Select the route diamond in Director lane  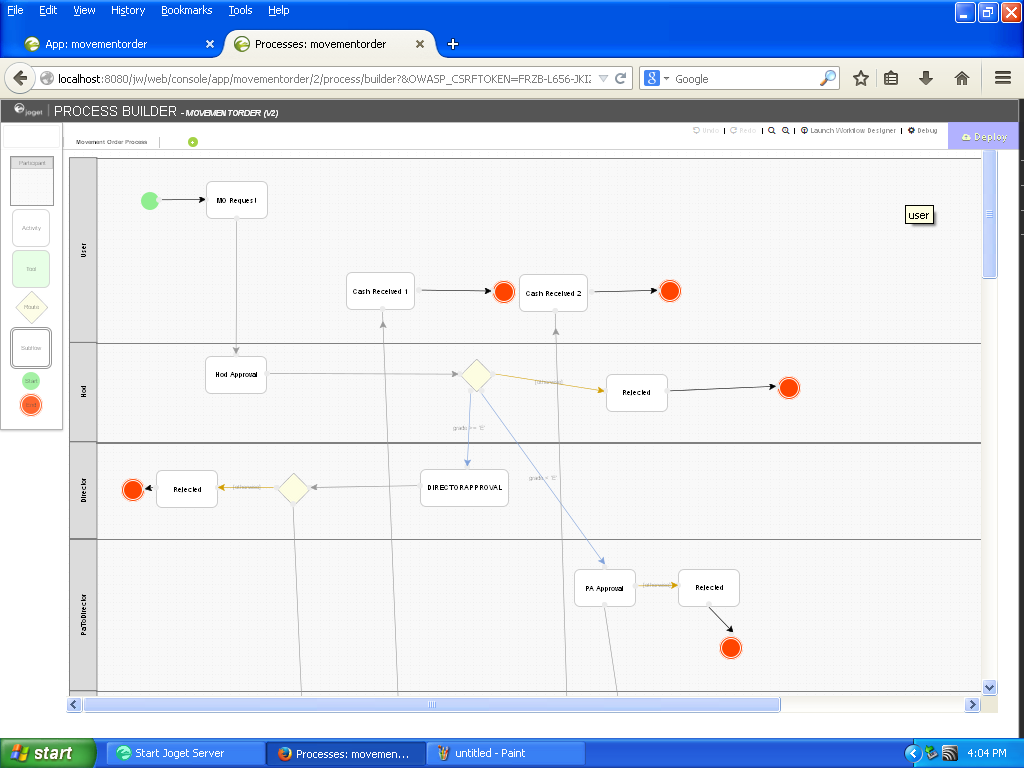293,489
